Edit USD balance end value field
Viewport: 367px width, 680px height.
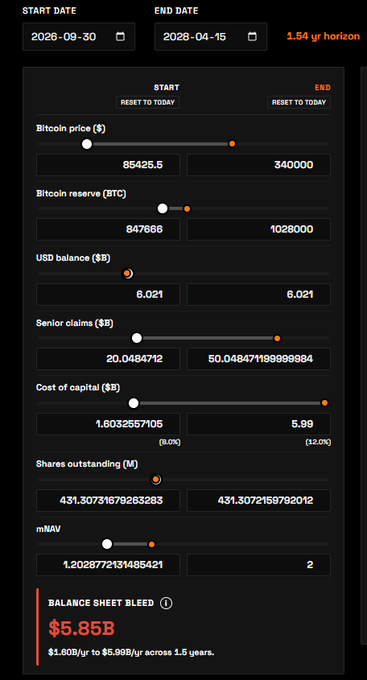[x=259, y=294]
